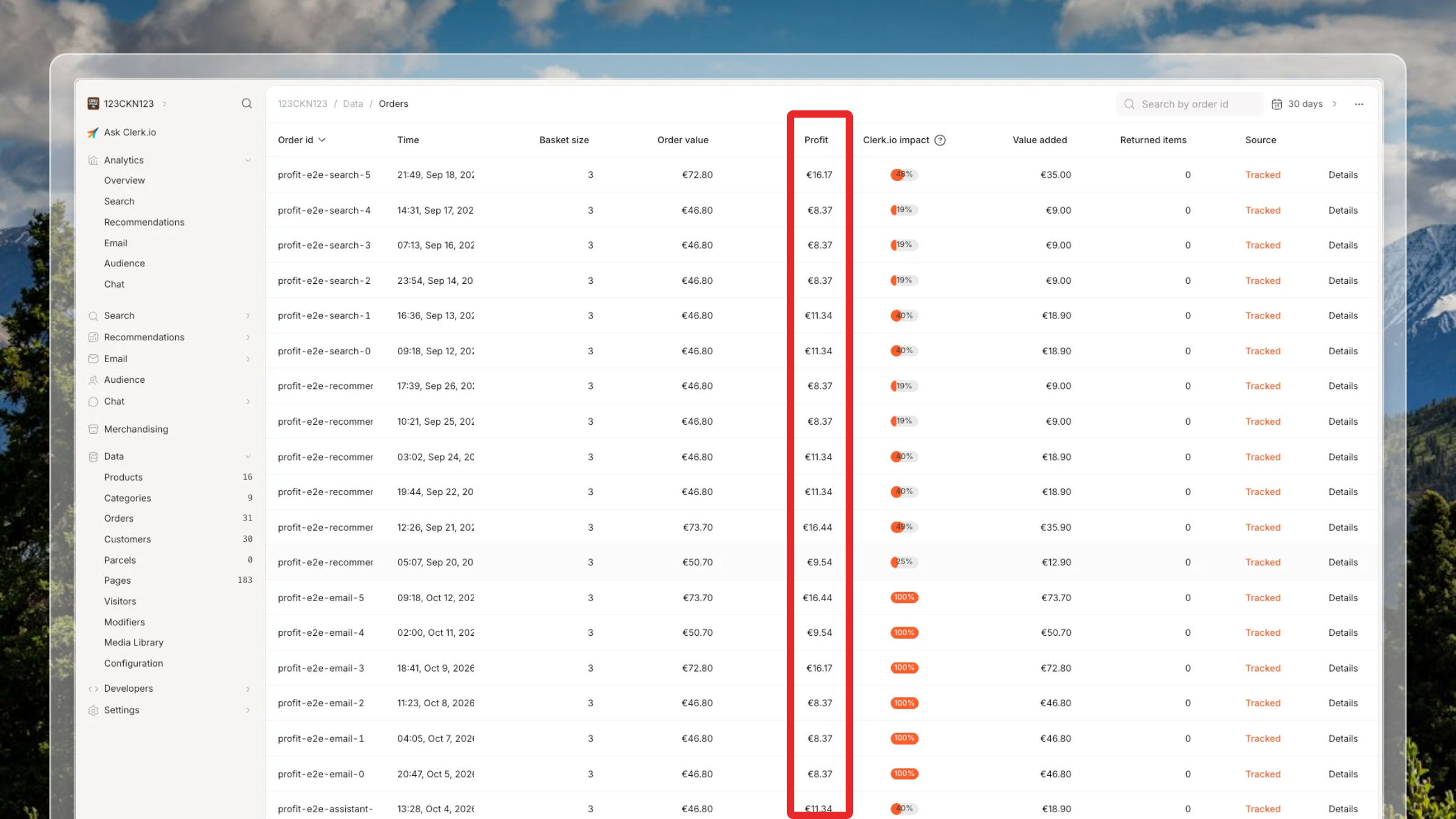Image resolution: width=1456 pixels, height=819 pixels.
Task: Open Products in the Data menu
Action: 123,477
